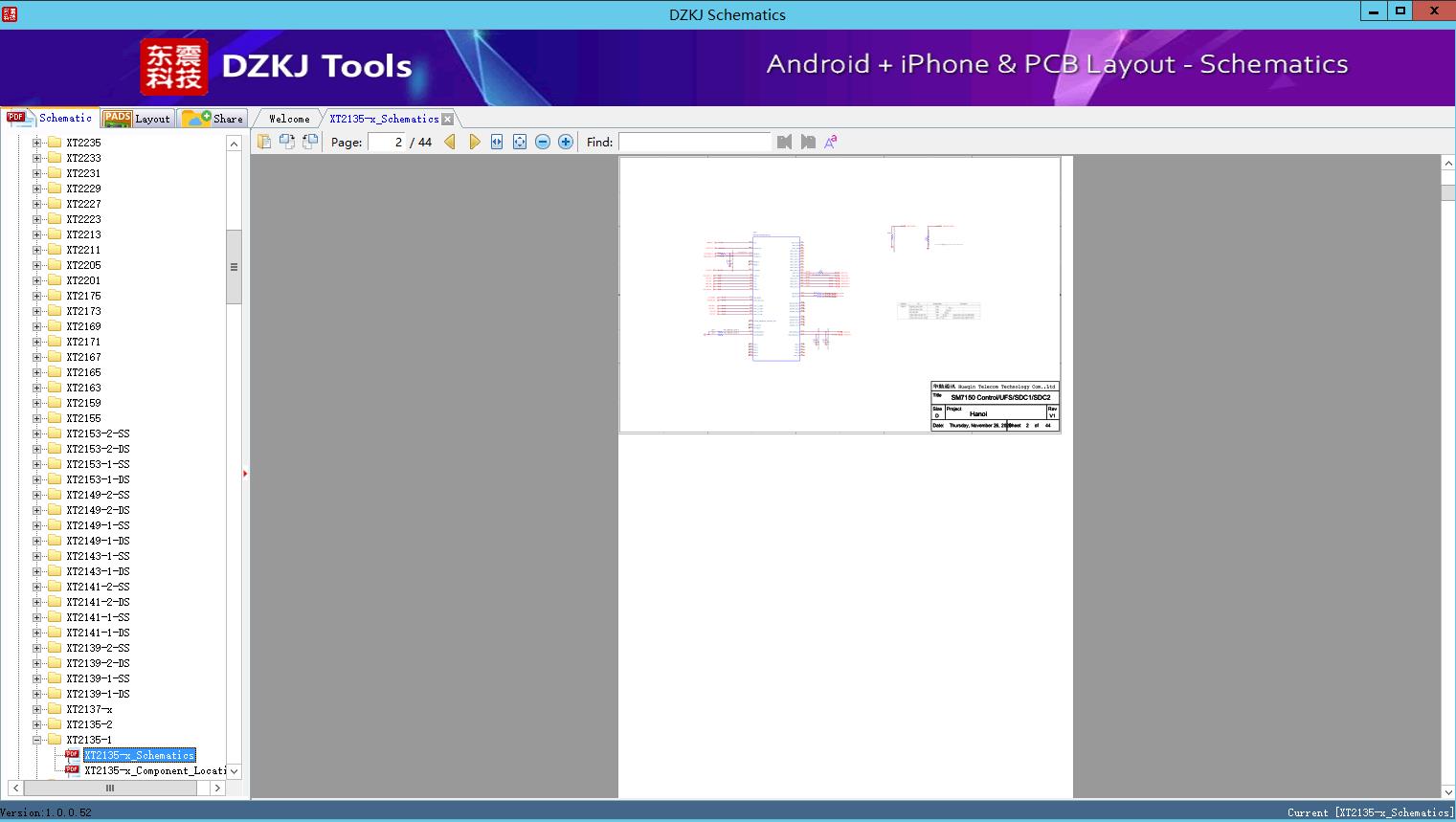Image resolution: width=1456 pixels, height=822 pixels.
Task: Click status text Current XT2135-x_Schematics
Action: pyautogui.click(x=1369, y=812)
